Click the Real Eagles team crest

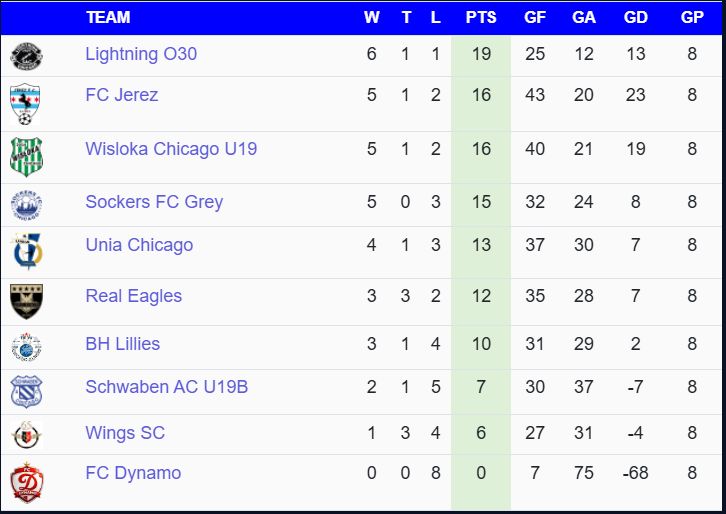[x=26, y=300]
